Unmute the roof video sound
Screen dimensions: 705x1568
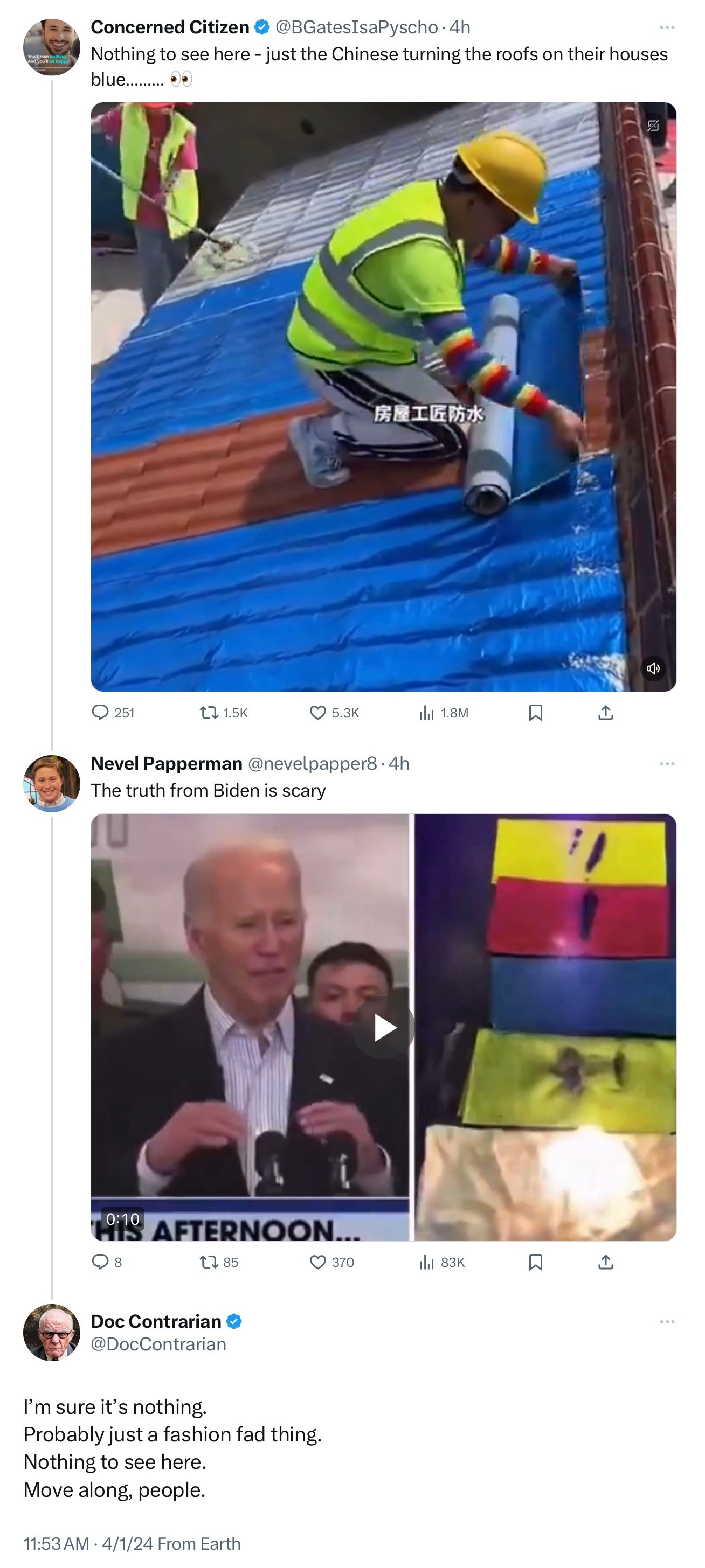[653, 668]
